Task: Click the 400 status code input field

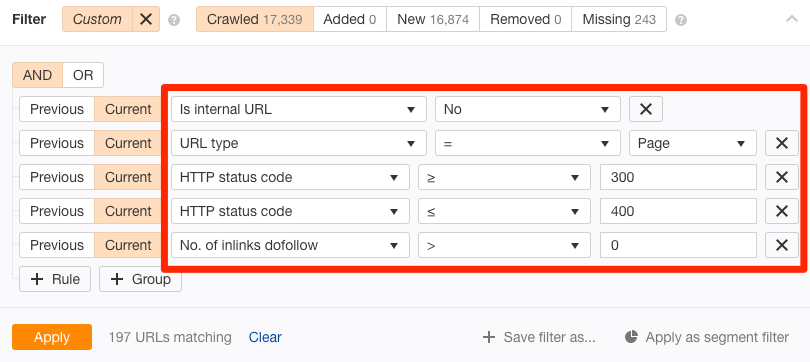Action: tap(678, 211)
